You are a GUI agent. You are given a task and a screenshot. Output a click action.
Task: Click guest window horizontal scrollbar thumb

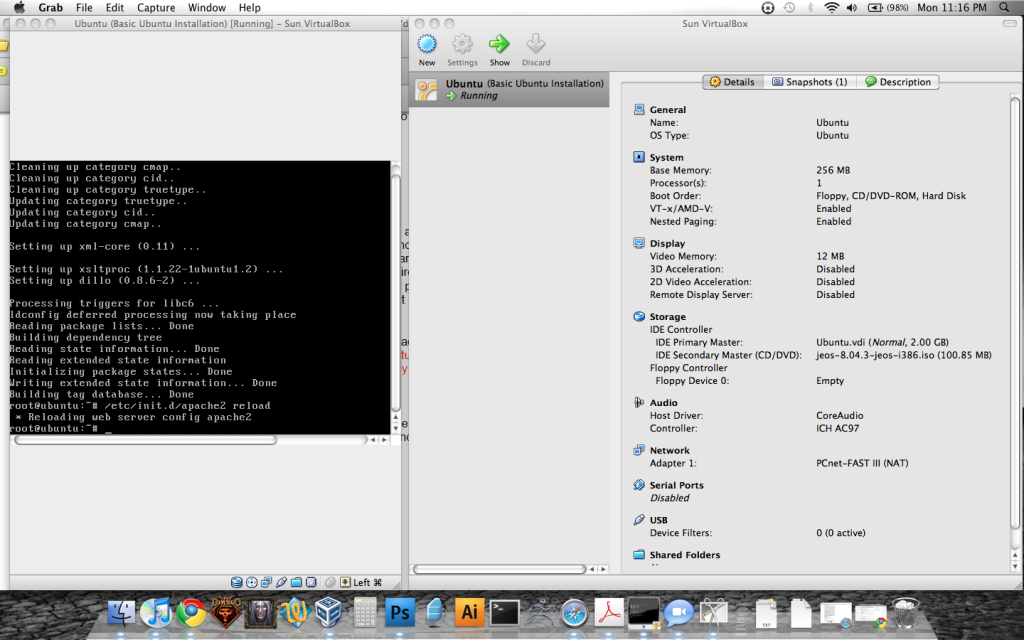tap(145, 440)
